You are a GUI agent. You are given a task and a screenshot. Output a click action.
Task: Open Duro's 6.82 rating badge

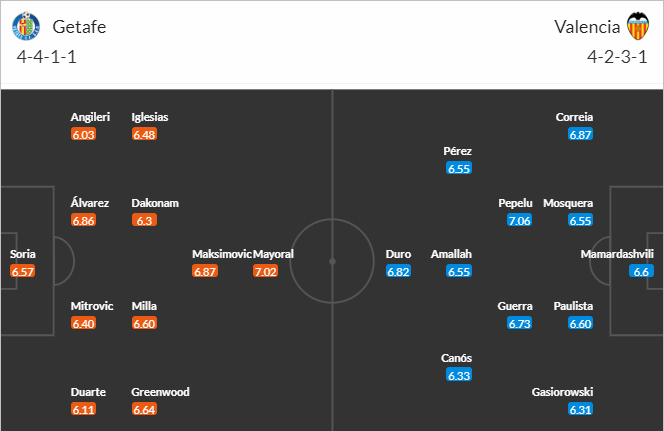click(399, 271)
